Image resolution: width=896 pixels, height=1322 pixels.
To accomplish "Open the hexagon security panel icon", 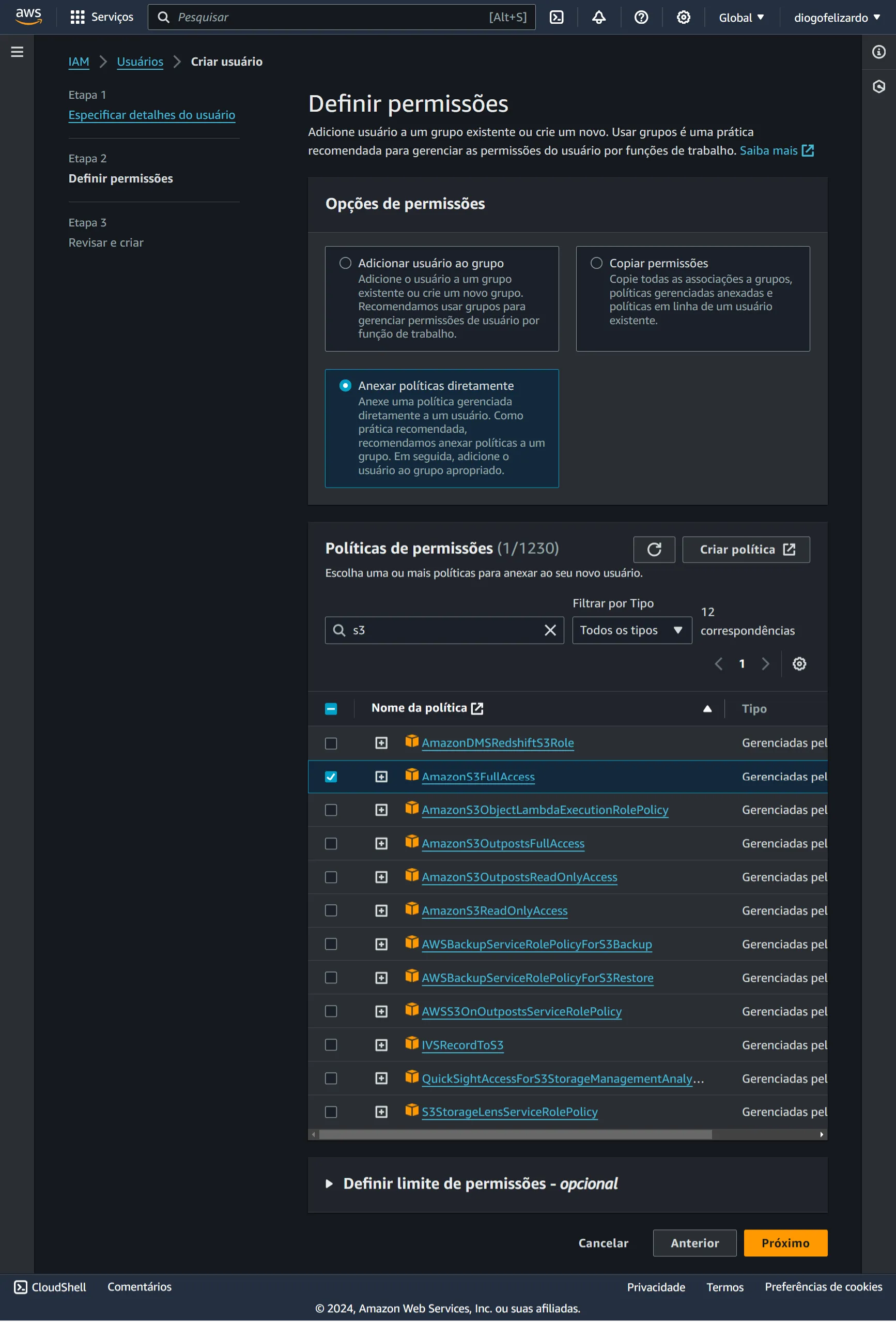I will (x=878, y=86).
